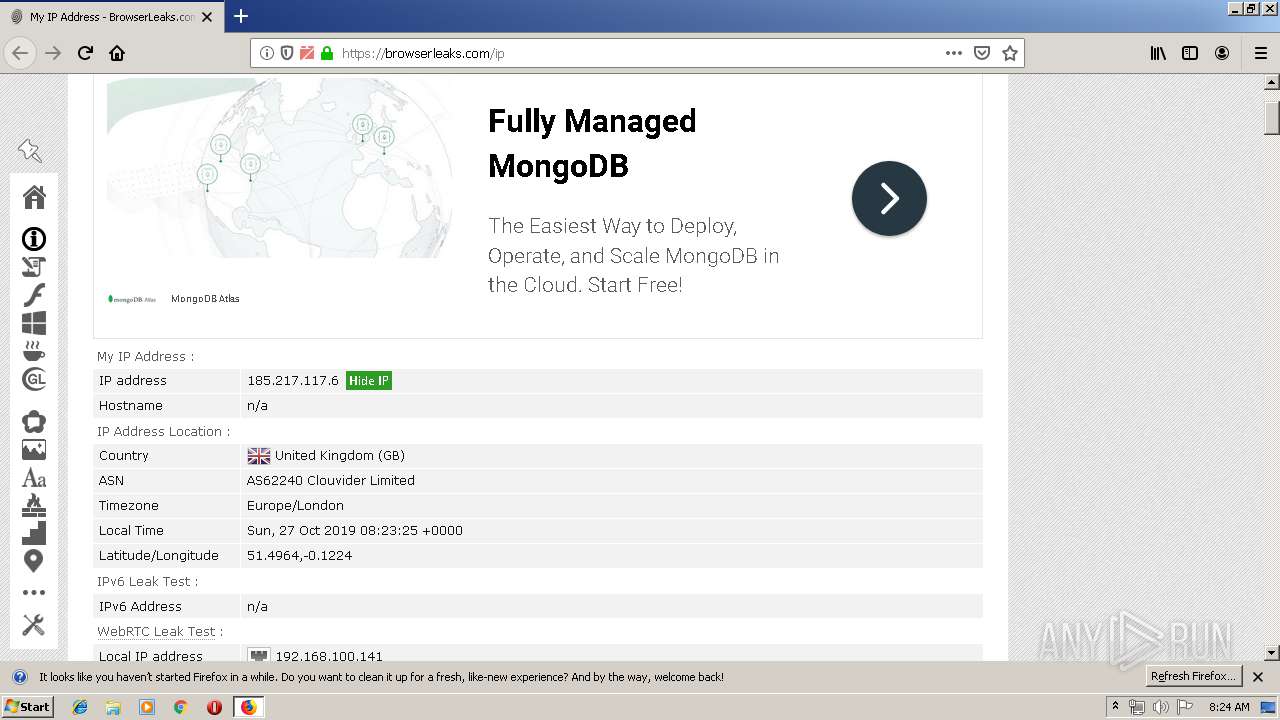Open tracking protection shield in address bar
The image size is (1280, 720).
click(287, 53)
